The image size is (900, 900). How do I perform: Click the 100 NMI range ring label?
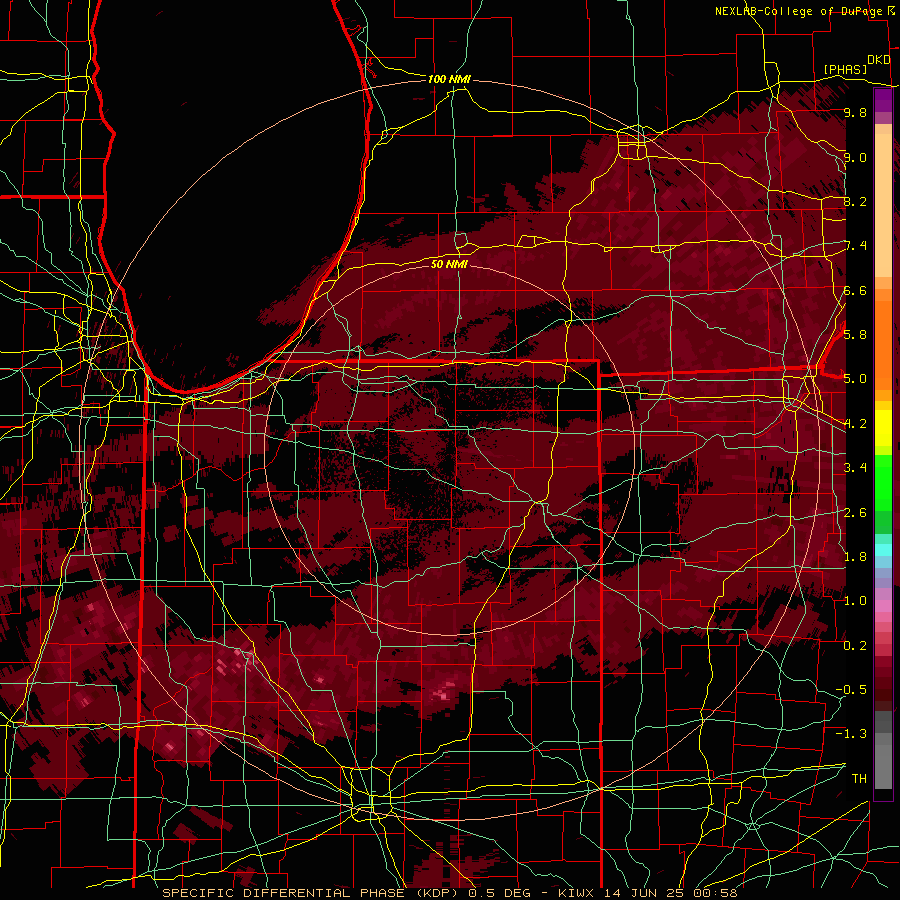click(x=449, y=79)
